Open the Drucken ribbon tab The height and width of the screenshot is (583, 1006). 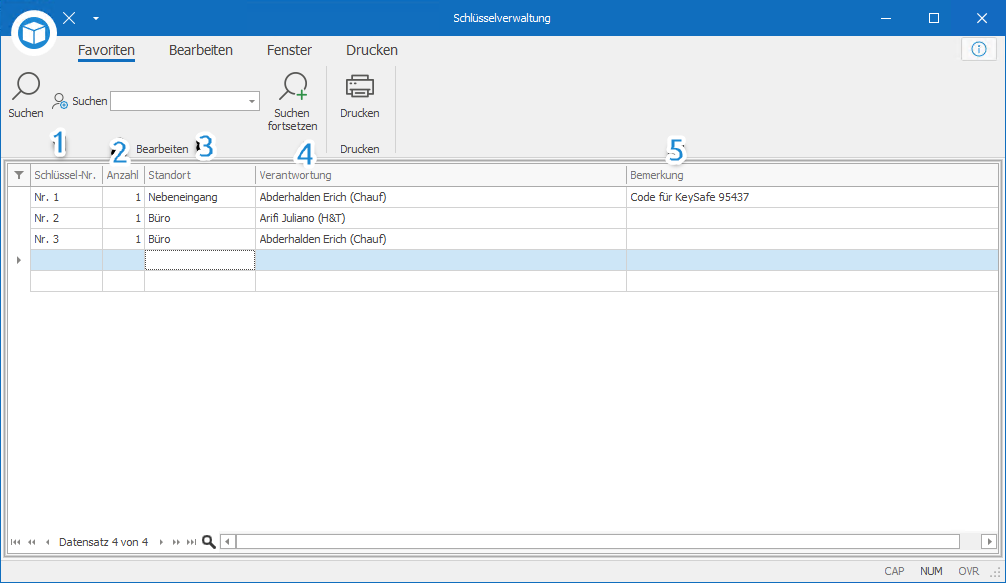click(x=372, y=50)
